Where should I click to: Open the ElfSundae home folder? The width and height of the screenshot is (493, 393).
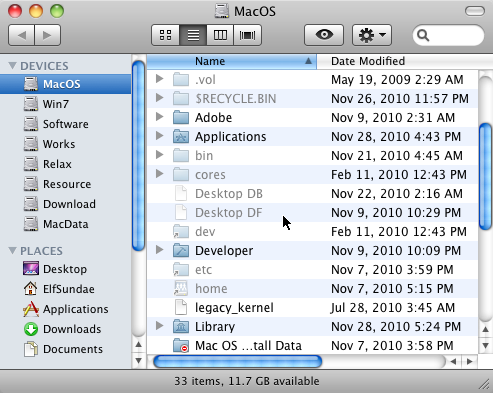(x=66, y=289)
